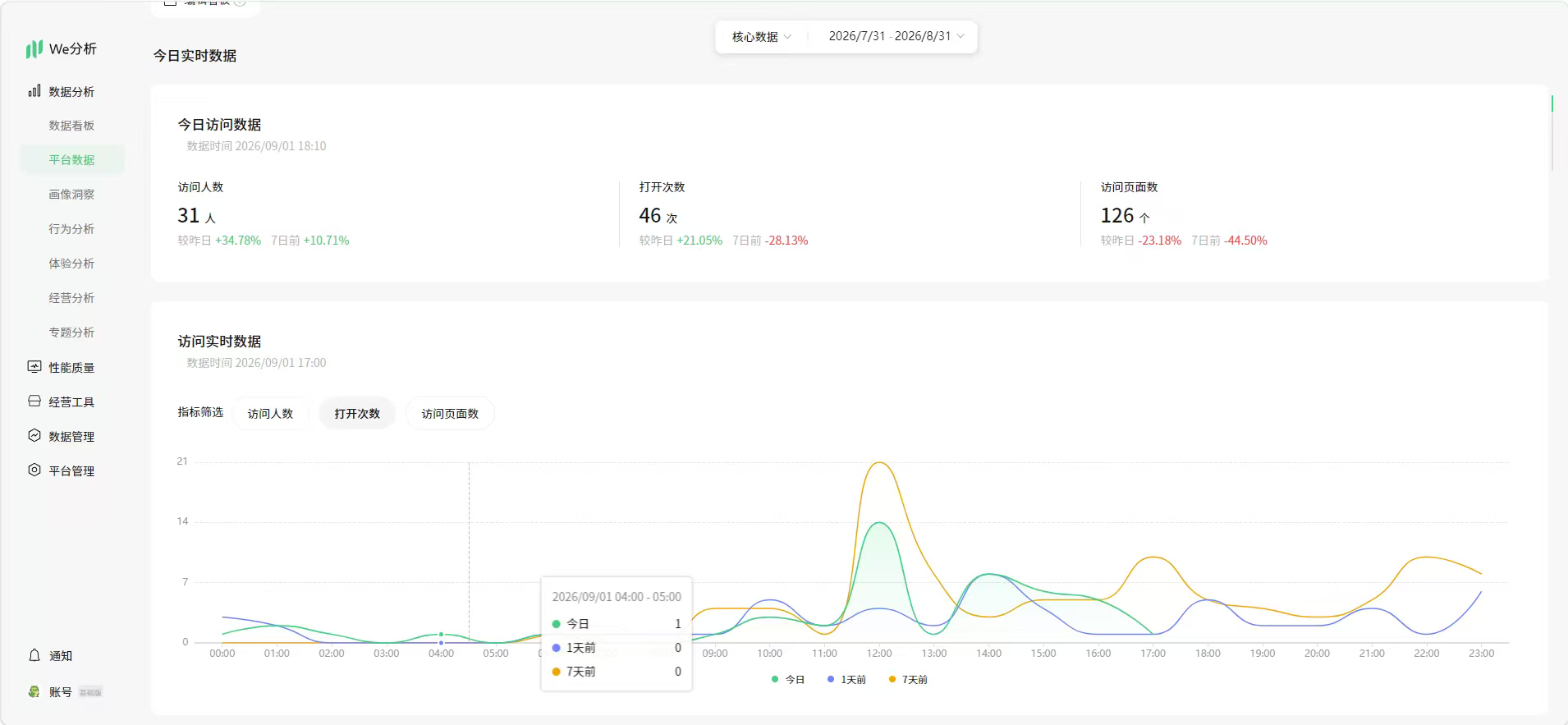Click the -44.50% change figure
This screenshot has width=1568, height=725.
[1245, 241]
